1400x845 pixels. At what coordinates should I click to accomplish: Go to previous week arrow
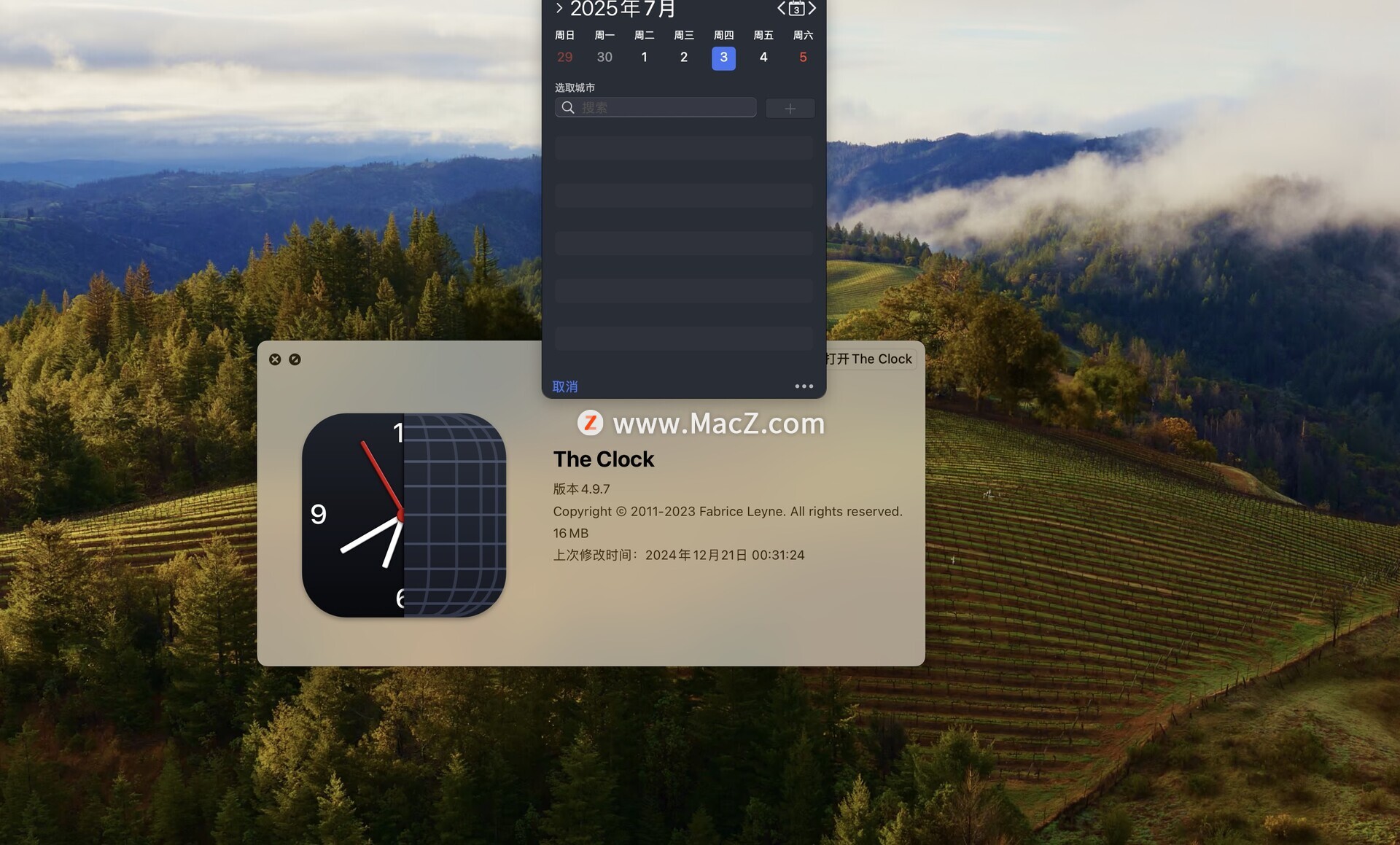(781, 8)
